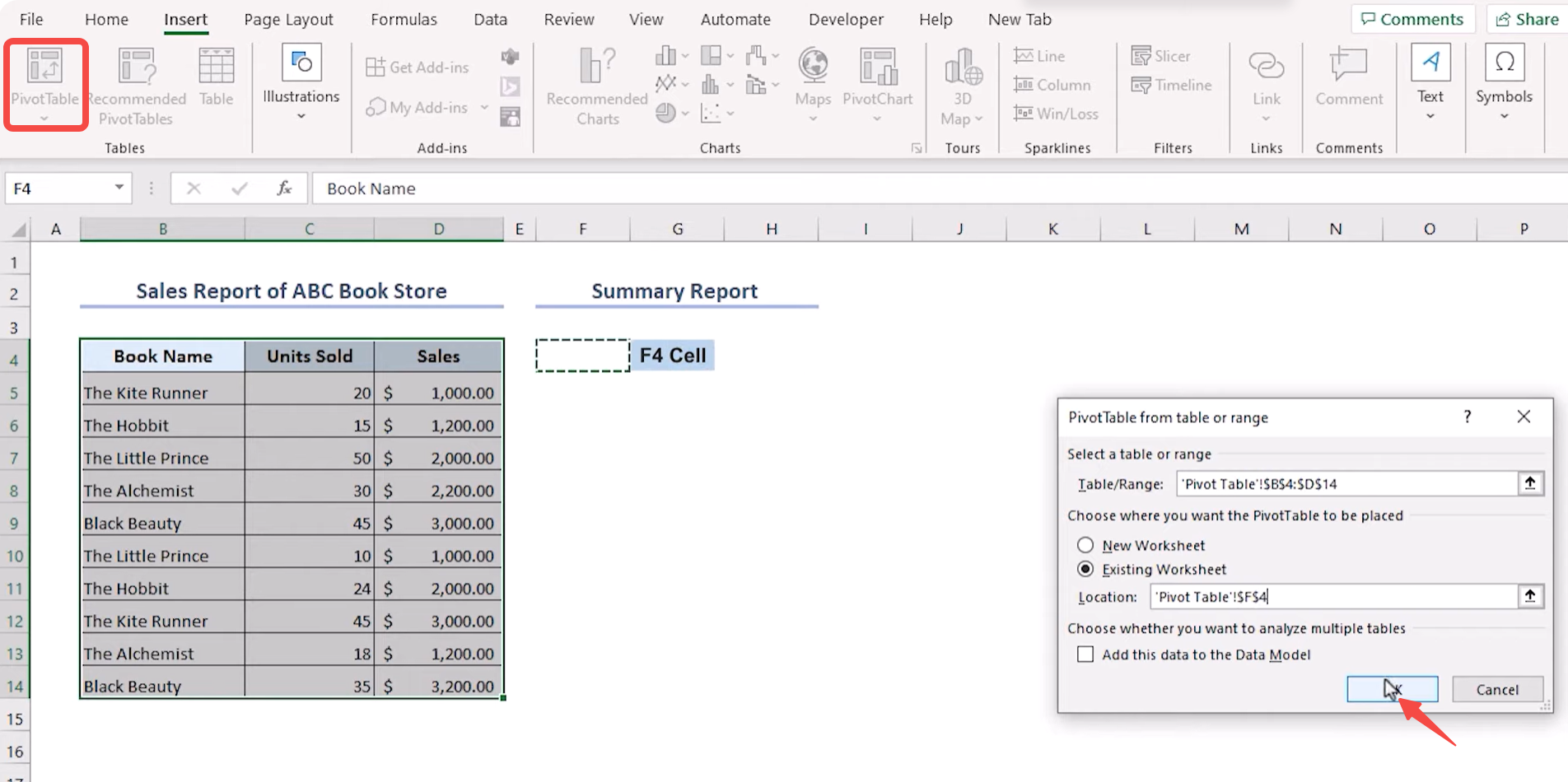1568x782 pixels.
Task: Expand the PivotChart dropdown
Action: pos(877,119)
